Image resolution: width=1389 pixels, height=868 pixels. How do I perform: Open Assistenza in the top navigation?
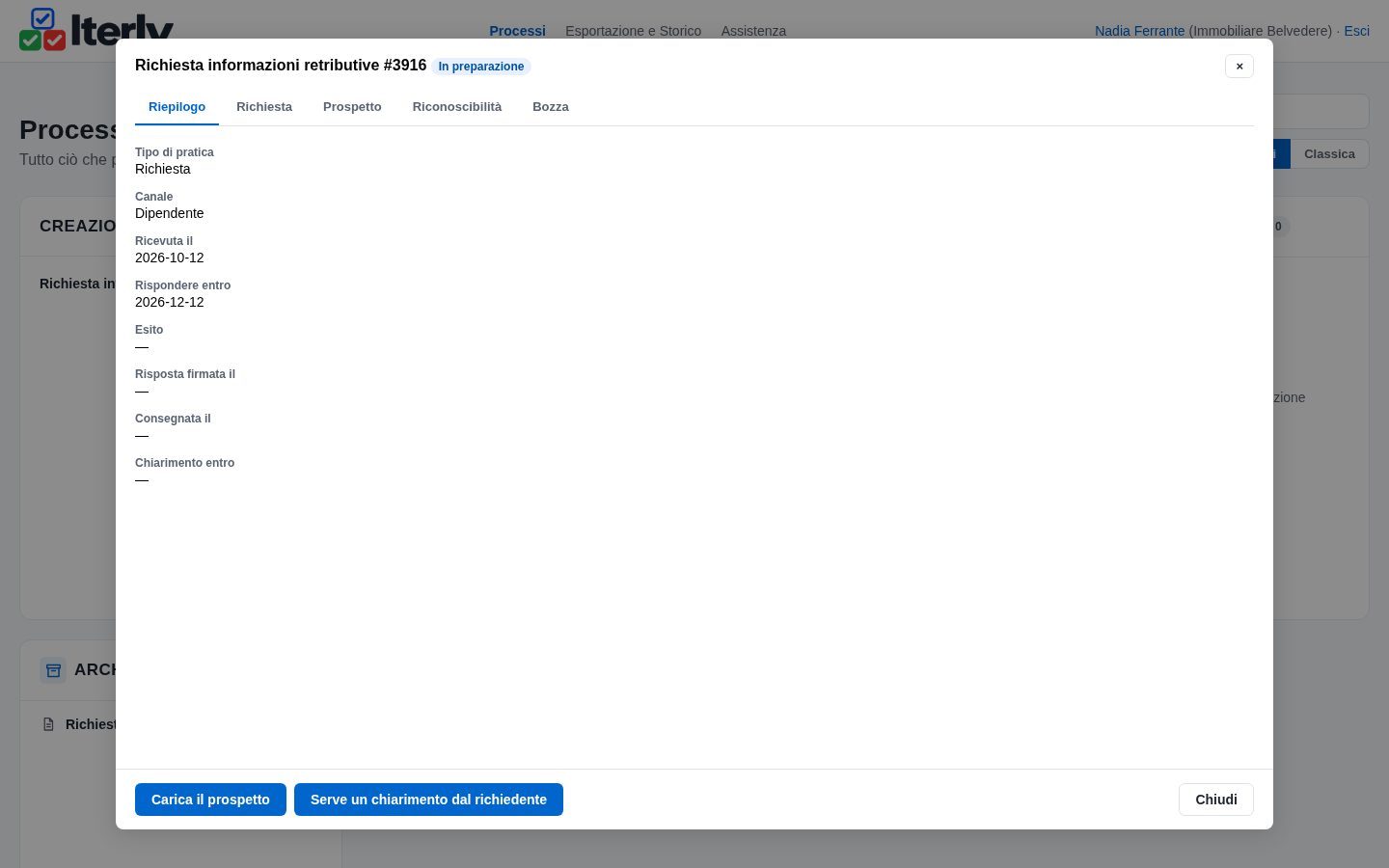pos(753,31)
